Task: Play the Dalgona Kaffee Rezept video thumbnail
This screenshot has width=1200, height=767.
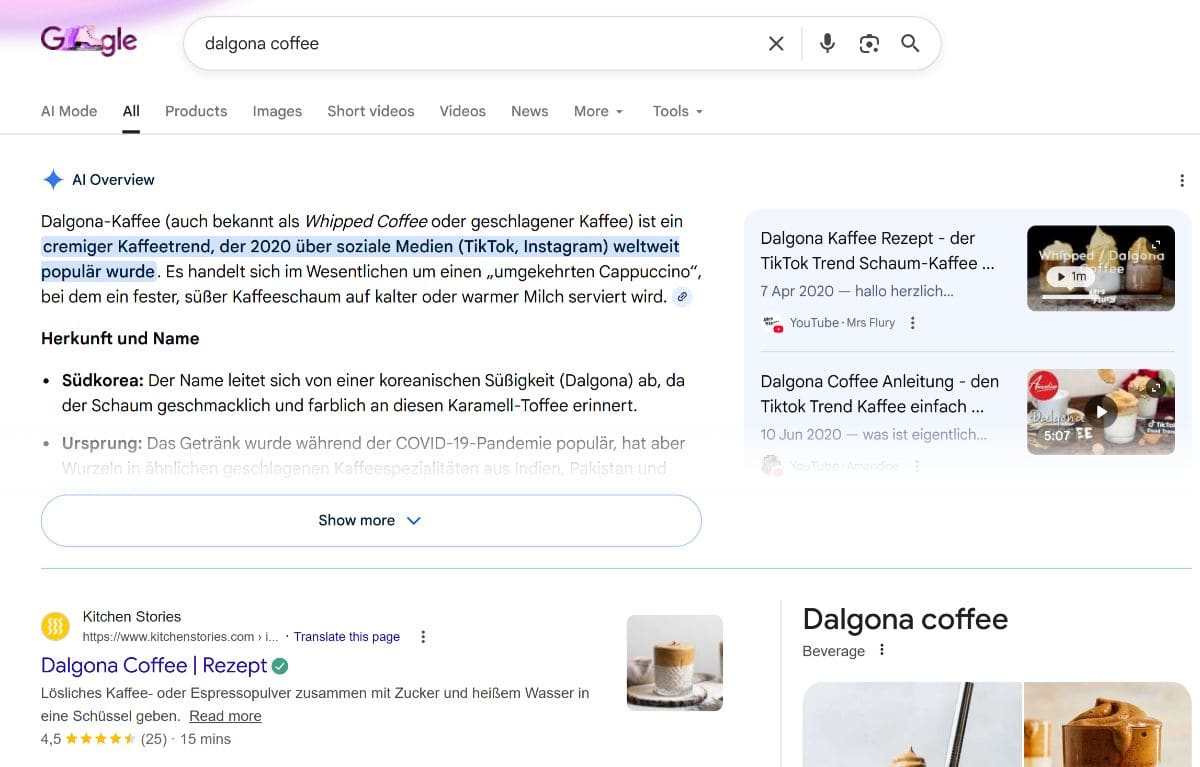Action: [1100, 268]
